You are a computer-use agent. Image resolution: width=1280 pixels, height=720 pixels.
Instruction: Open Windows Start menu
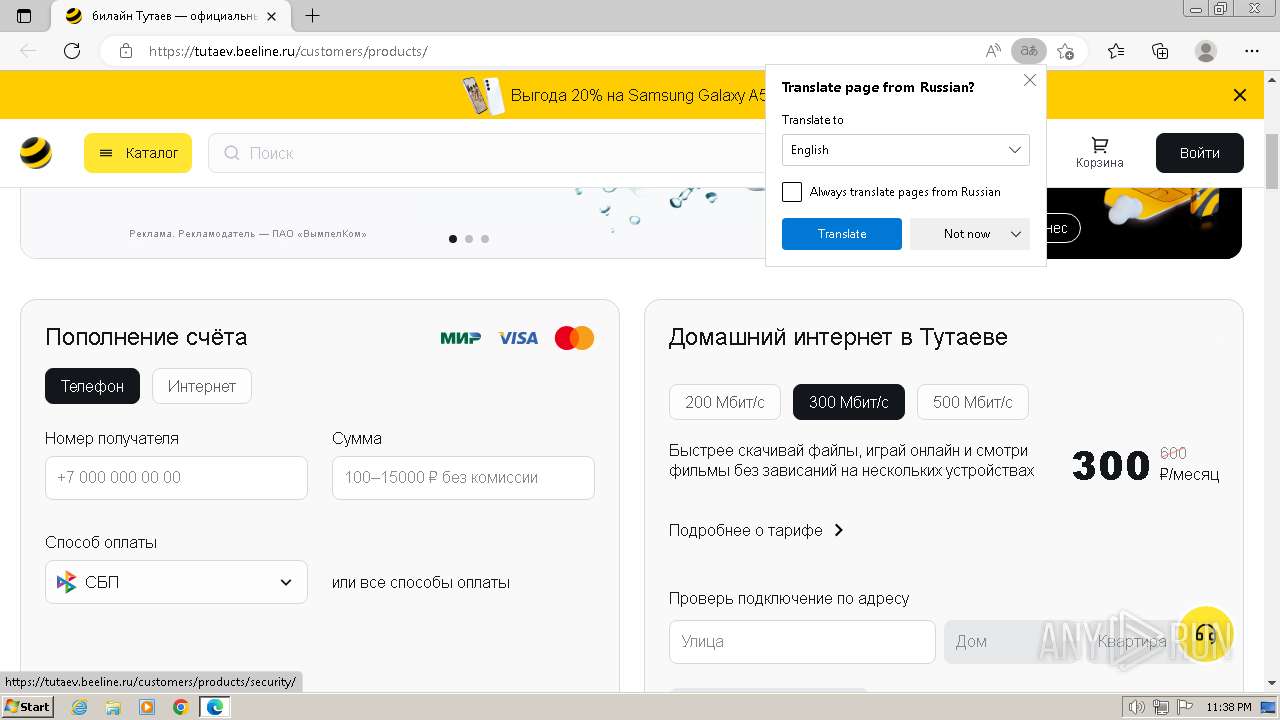pos(28,707)
